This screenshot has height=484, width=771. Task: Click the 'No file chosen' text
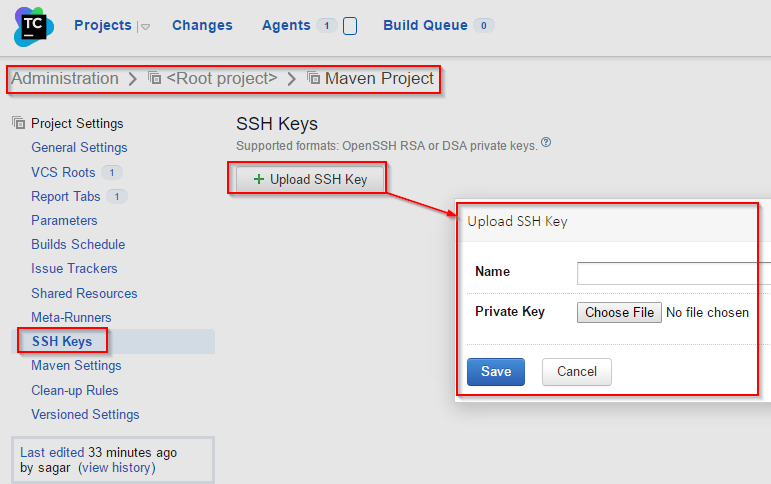707,312
